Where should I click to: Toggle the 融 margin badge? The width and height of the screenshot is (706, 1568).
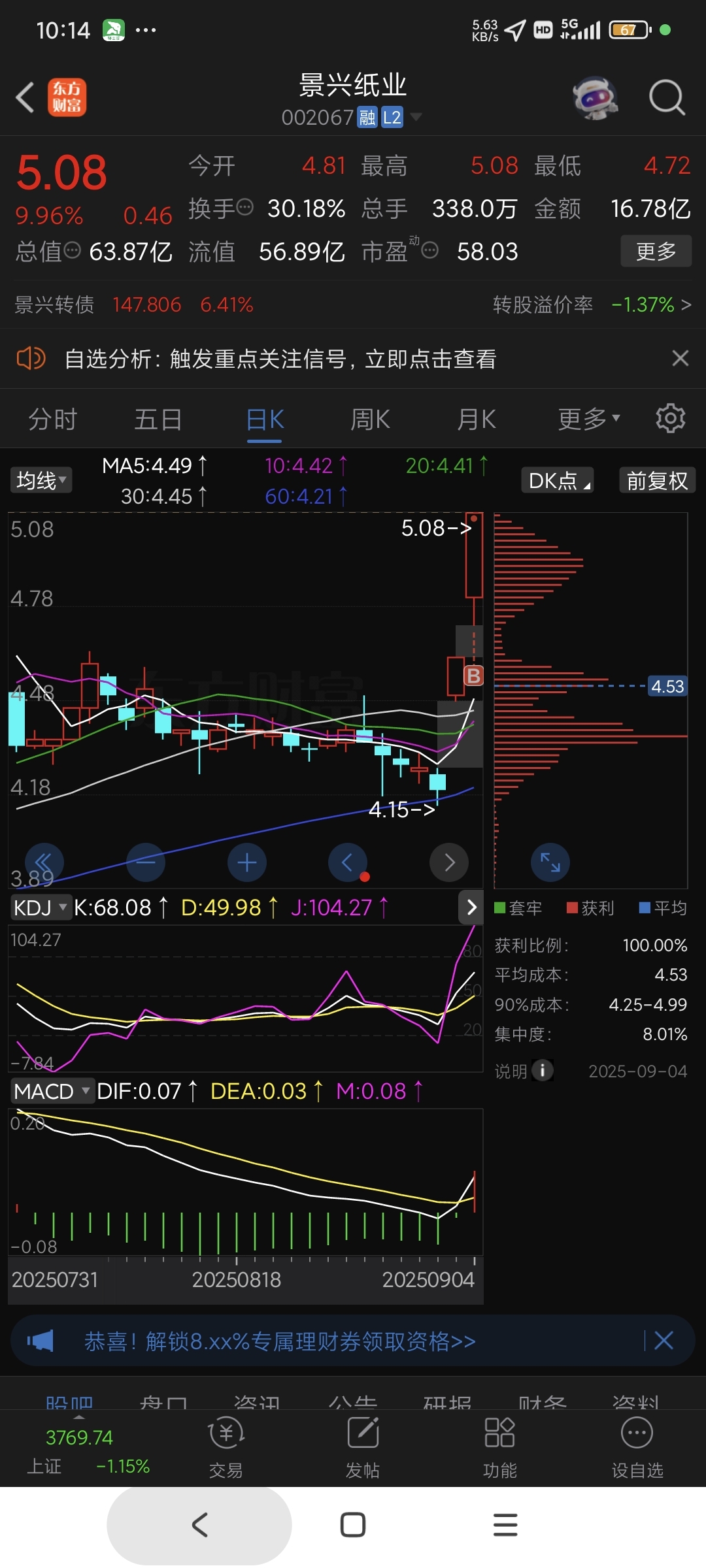pos(367,118)
